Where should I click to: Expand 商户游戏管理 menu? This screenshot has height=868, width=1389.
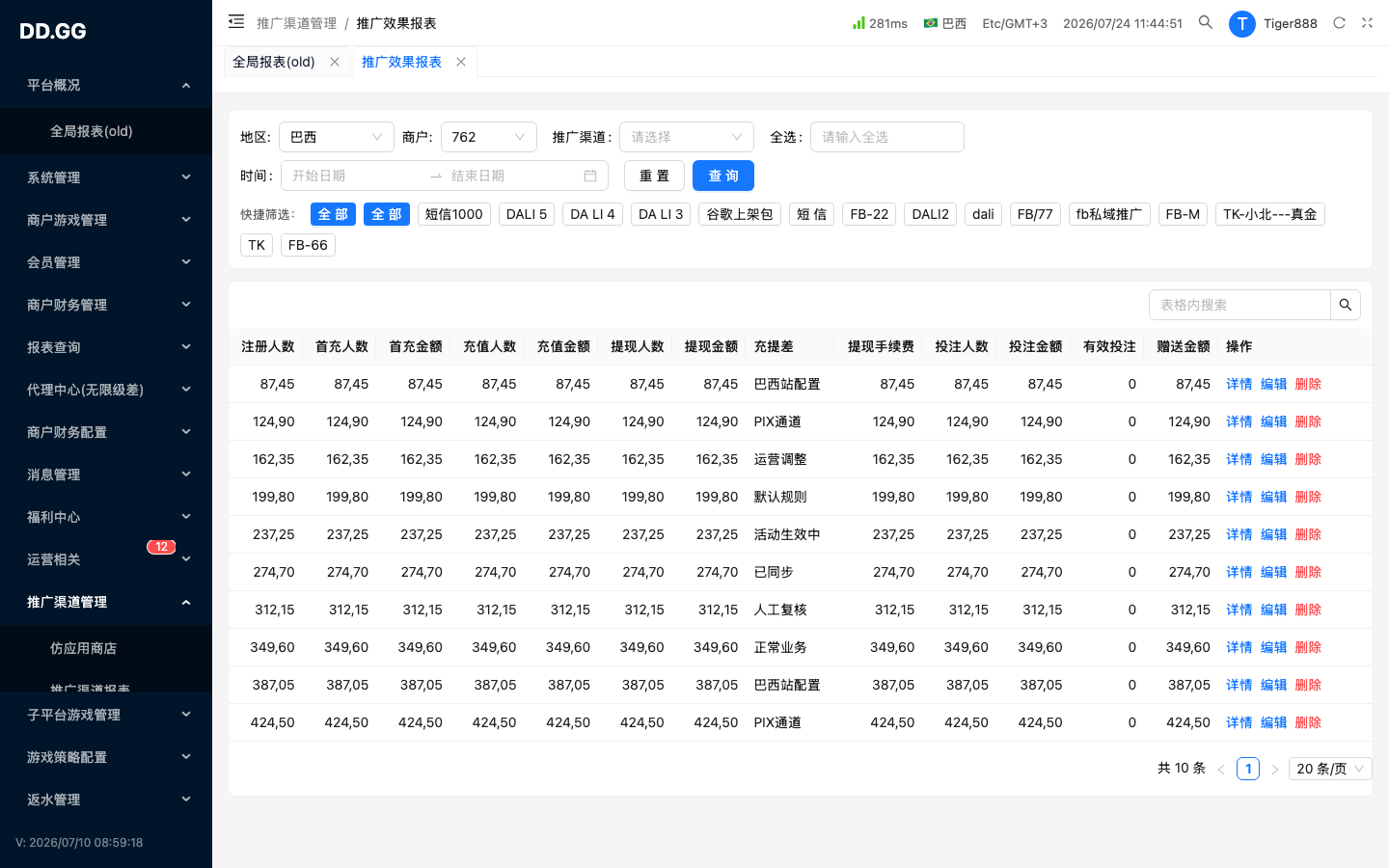pyautogui.click(x=106, y=220)
